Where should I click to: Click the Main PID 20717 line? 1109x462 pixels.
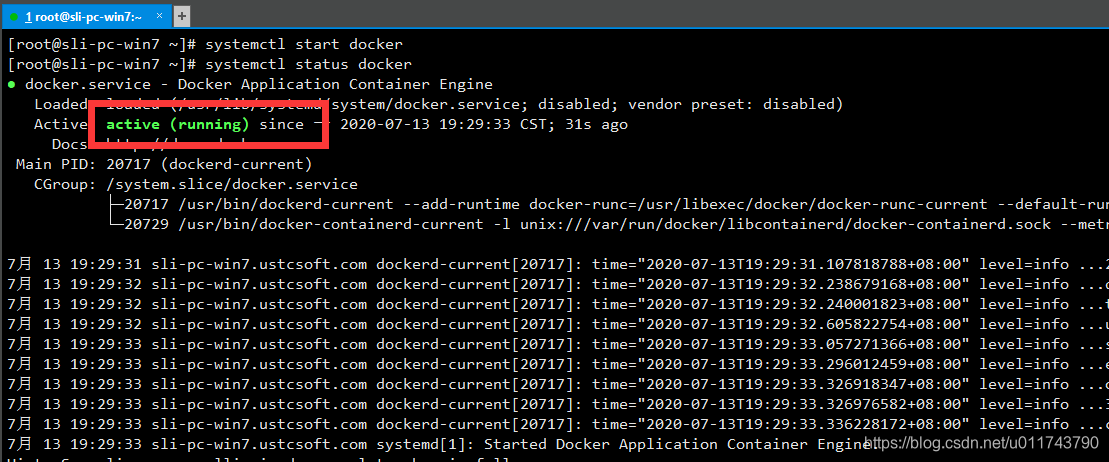click(x=163, y=165)
